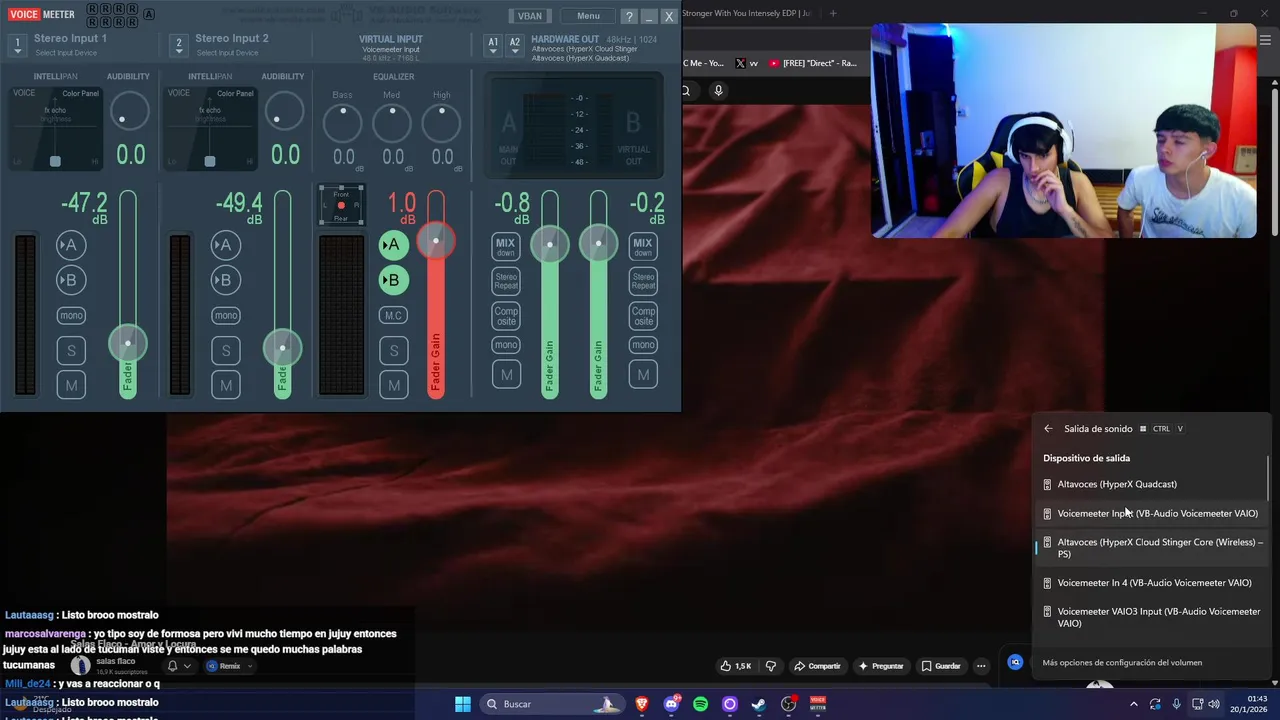Enable mono on output B
The width and height of the screenshot is (1280, 720).
click(x=643, y=345)
